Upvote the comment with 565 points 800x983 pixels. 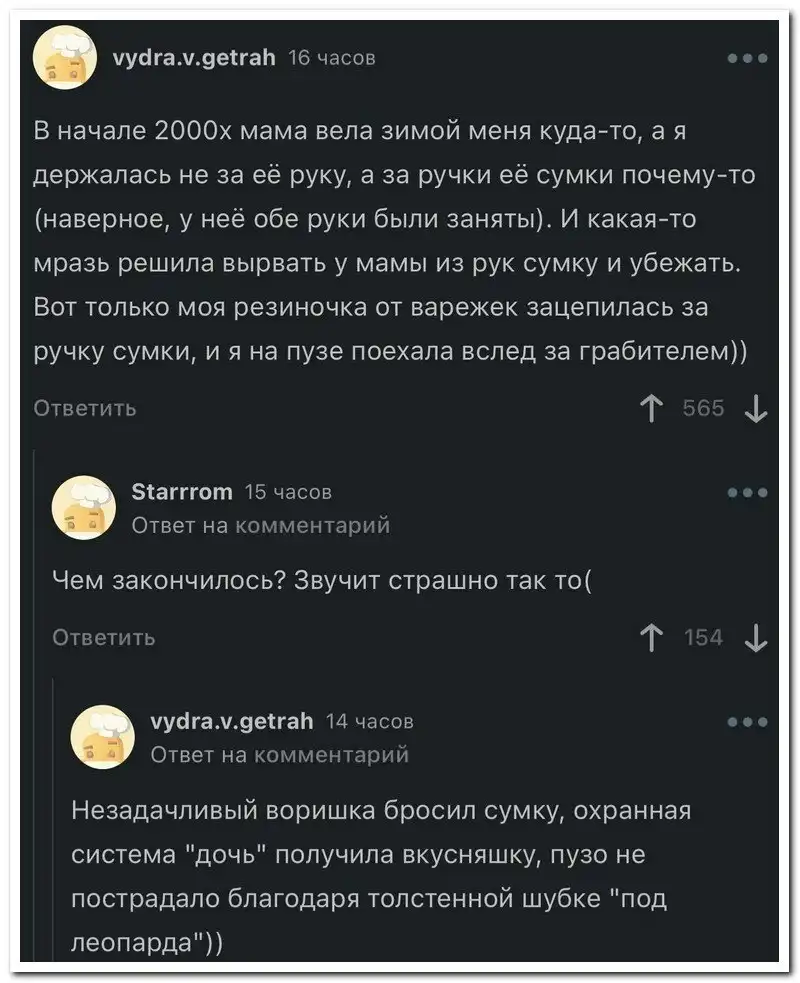(652, 408)
